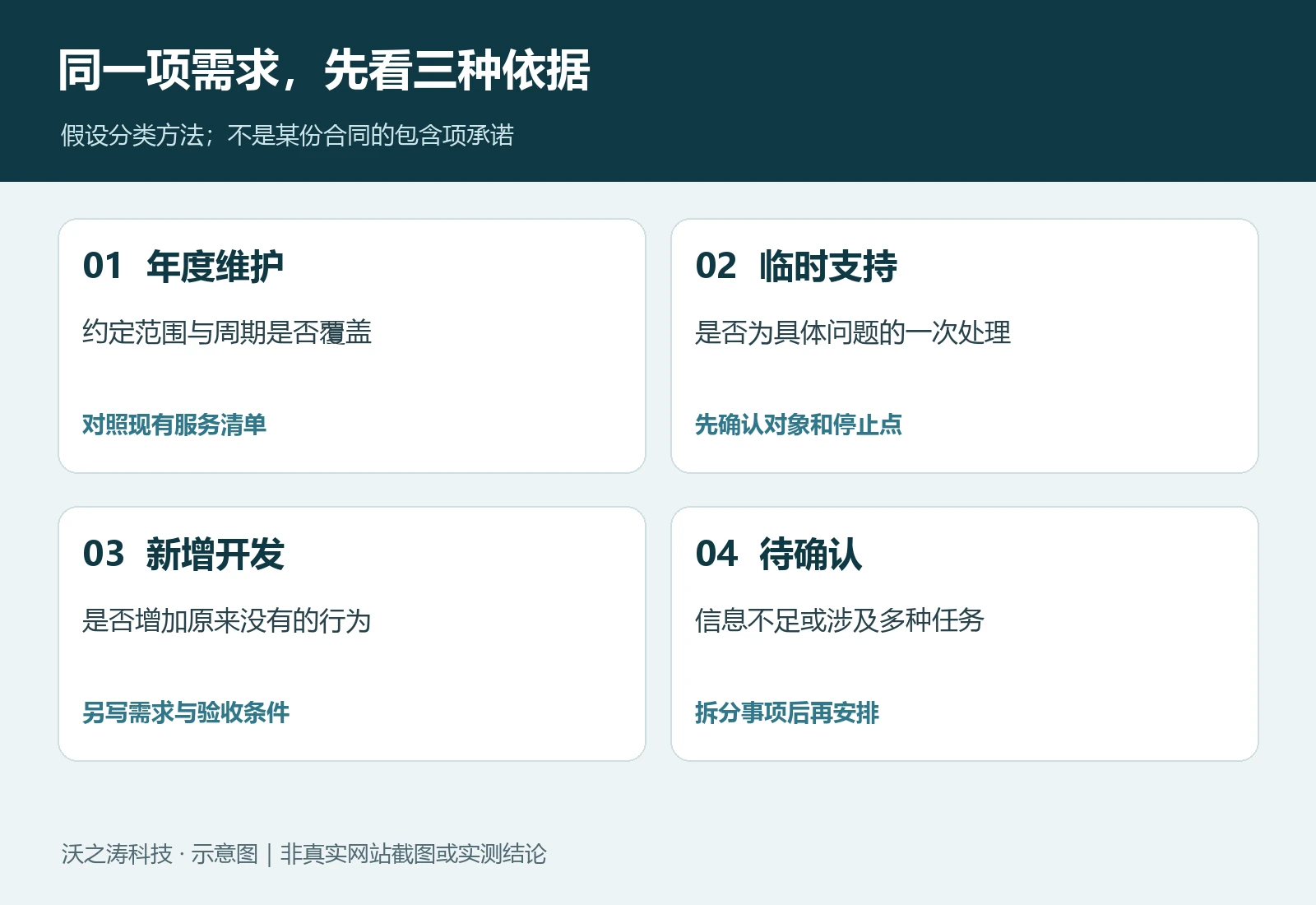
Task: Open the 对照现有服务清单 link
Action: [x=174, y=425]
